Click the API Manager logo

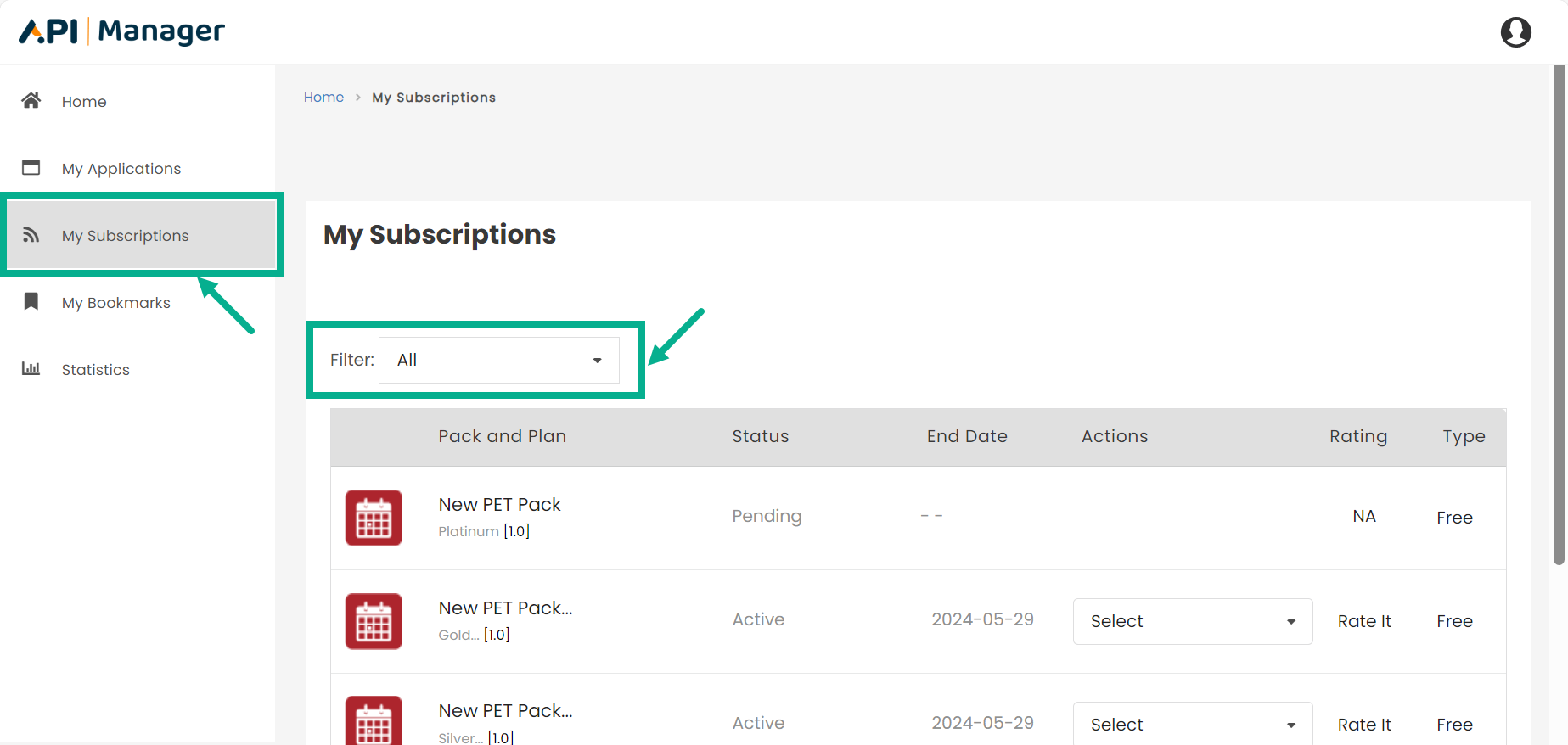122,31
